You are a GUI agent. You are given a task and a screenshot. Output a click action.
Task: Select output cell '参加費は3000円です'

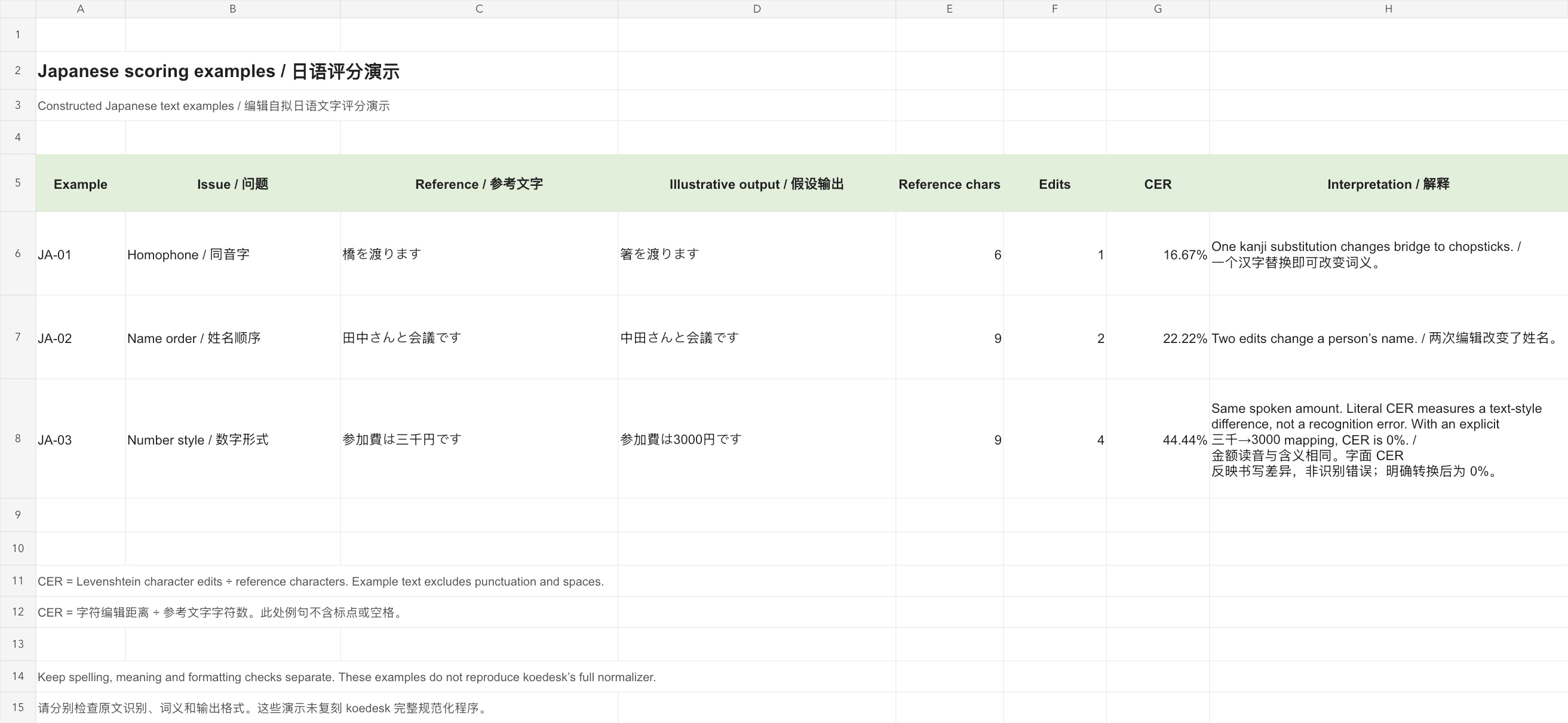click(x=757, y=439)
